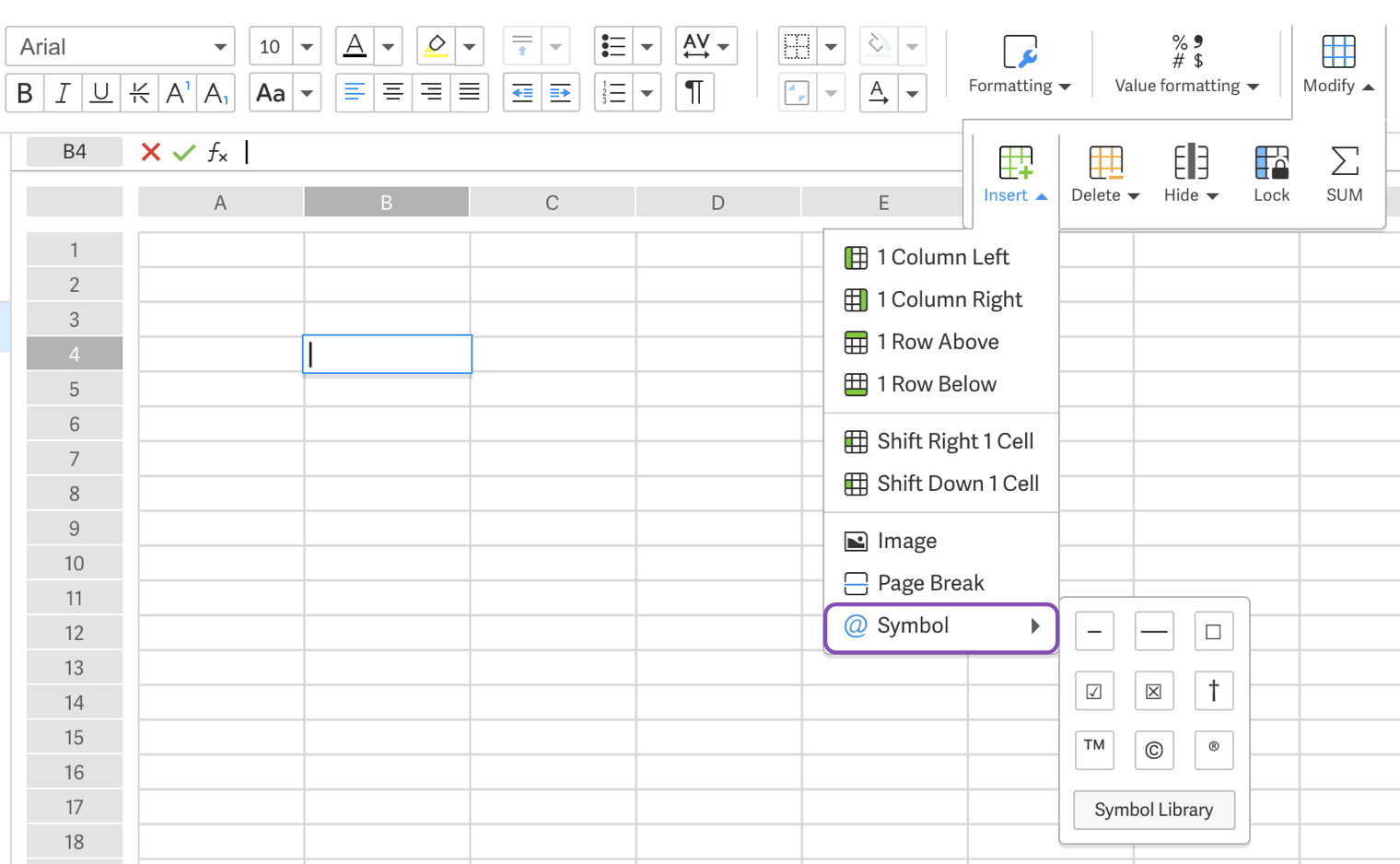Insert 1 Column Right
The height and width of the screenshot is (864, 1400).
(940, 299)
